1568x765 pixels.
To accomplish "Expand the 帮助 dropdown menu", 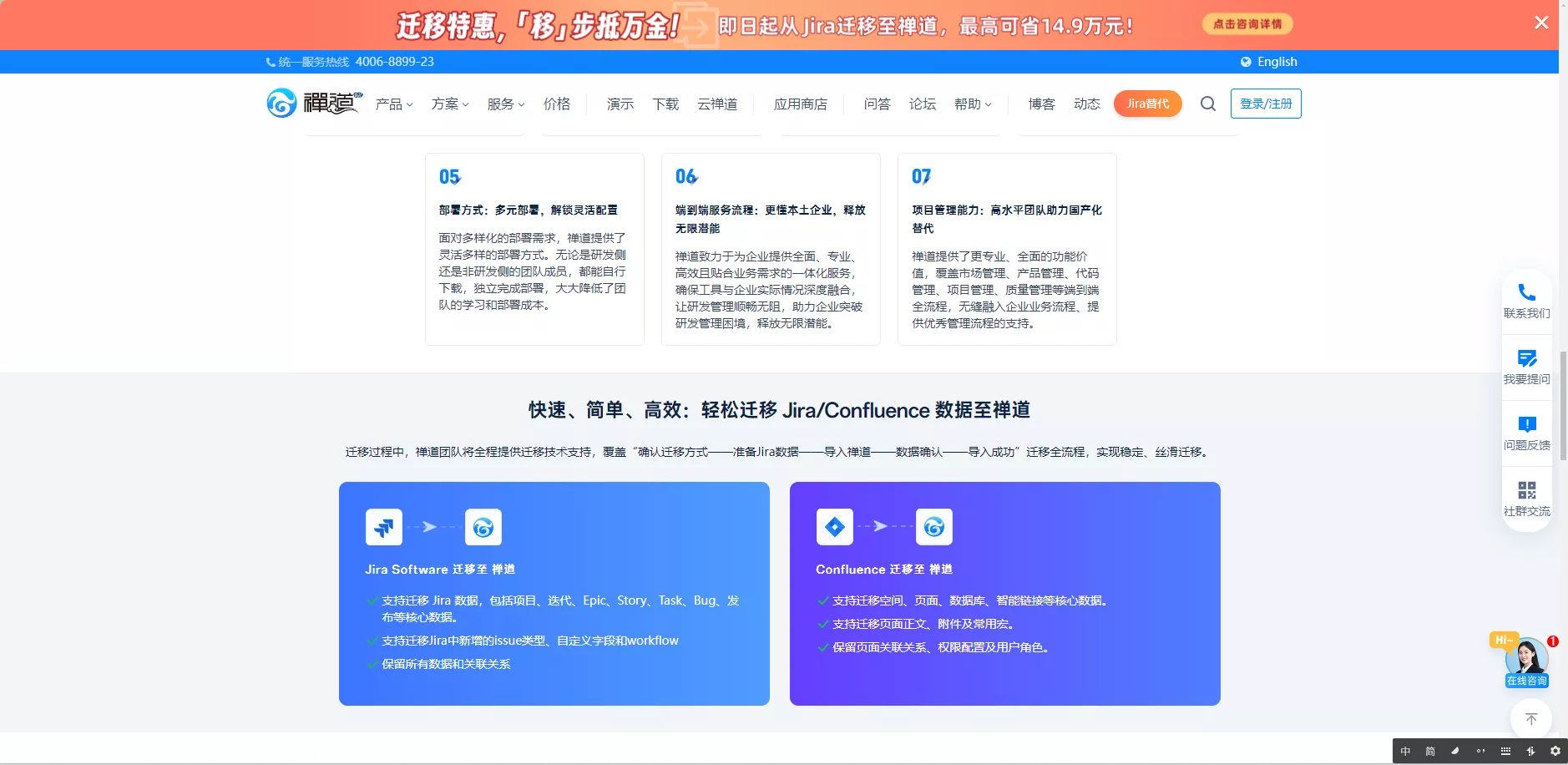I will coord(973,104).
